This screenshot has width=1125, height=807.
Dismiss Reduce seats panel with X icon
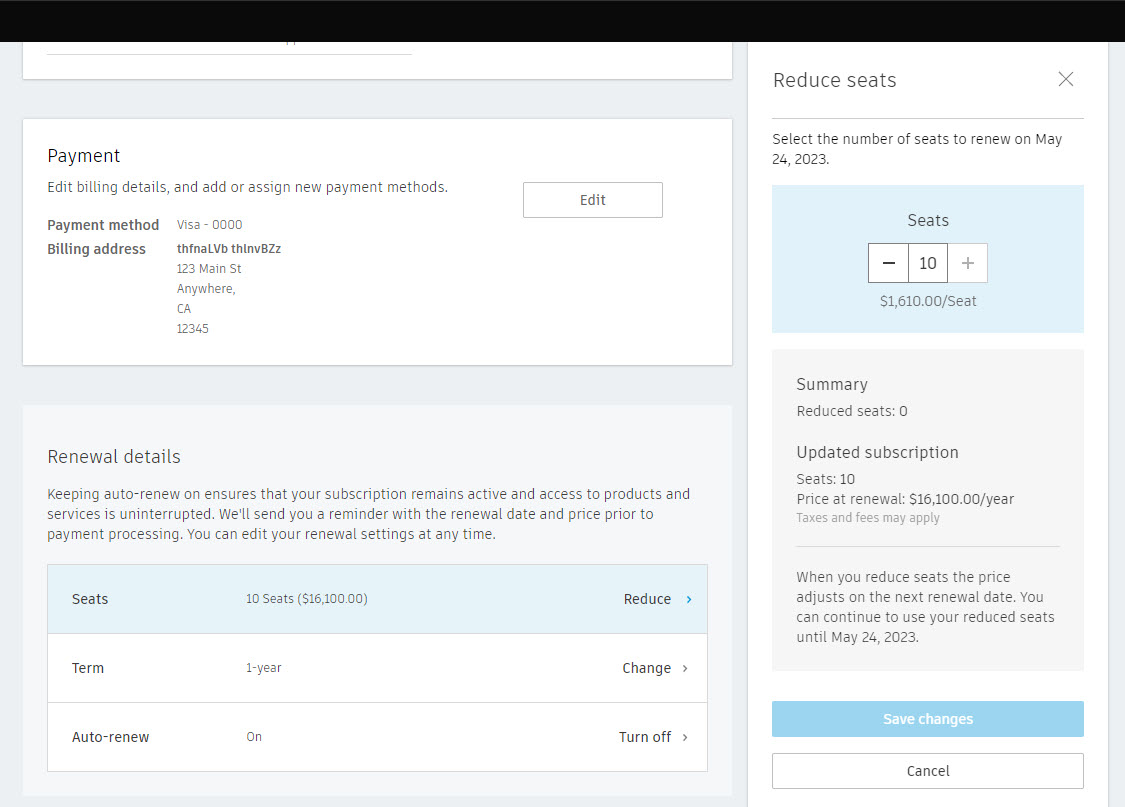(1065, 79)
